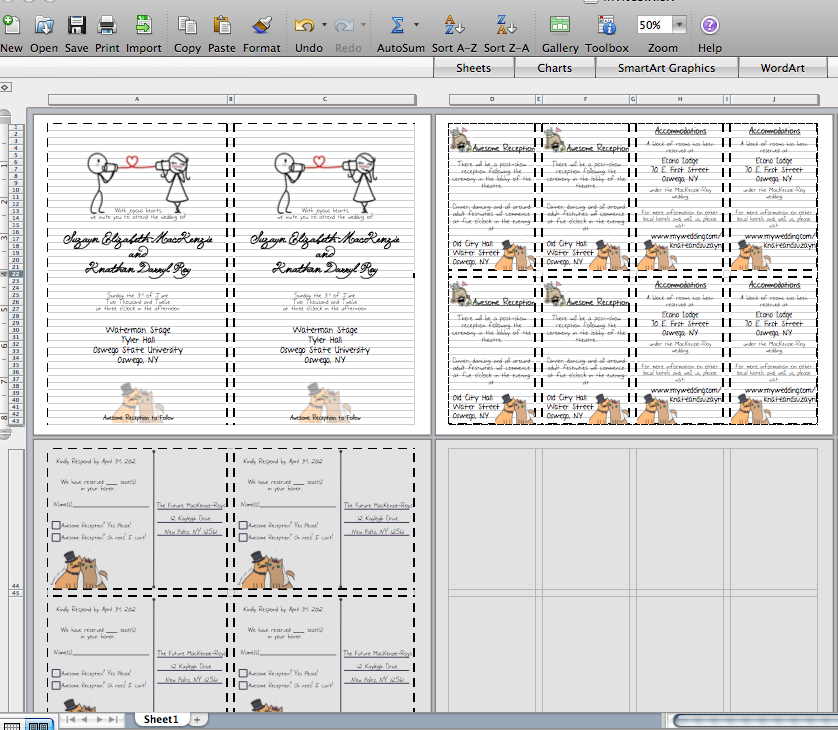Open the 50% zoom level dropdown
Screen dimensions: 838x730
679,25
